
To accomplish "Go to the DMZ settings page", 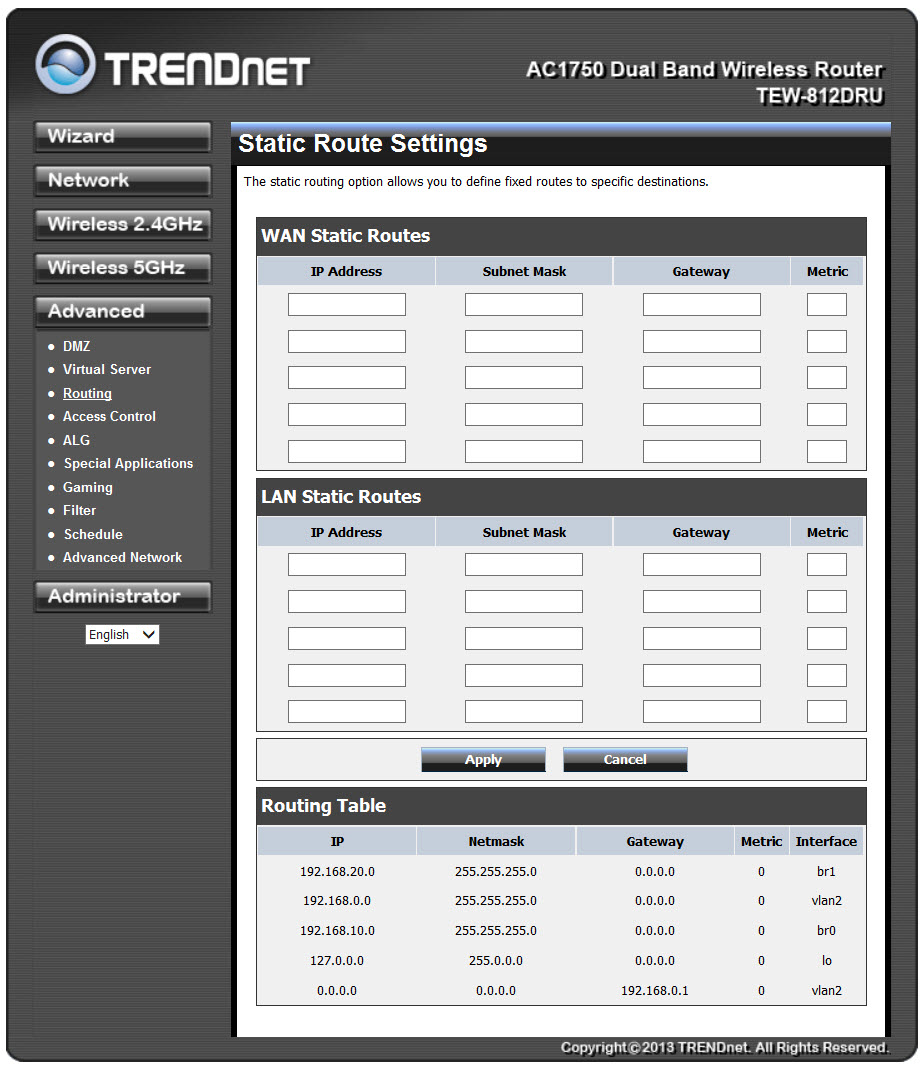I will 76,346.
